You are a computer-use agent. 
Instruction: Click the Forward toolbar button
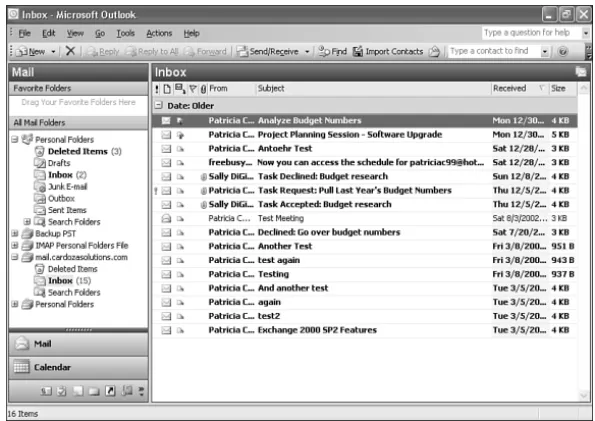(x=206, y=51)
